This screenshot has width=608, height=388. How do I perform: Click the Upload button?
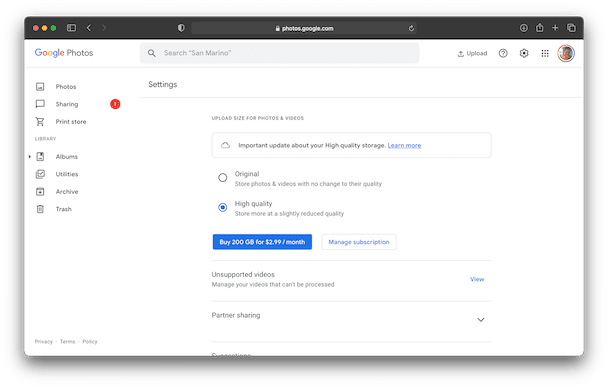472,53
